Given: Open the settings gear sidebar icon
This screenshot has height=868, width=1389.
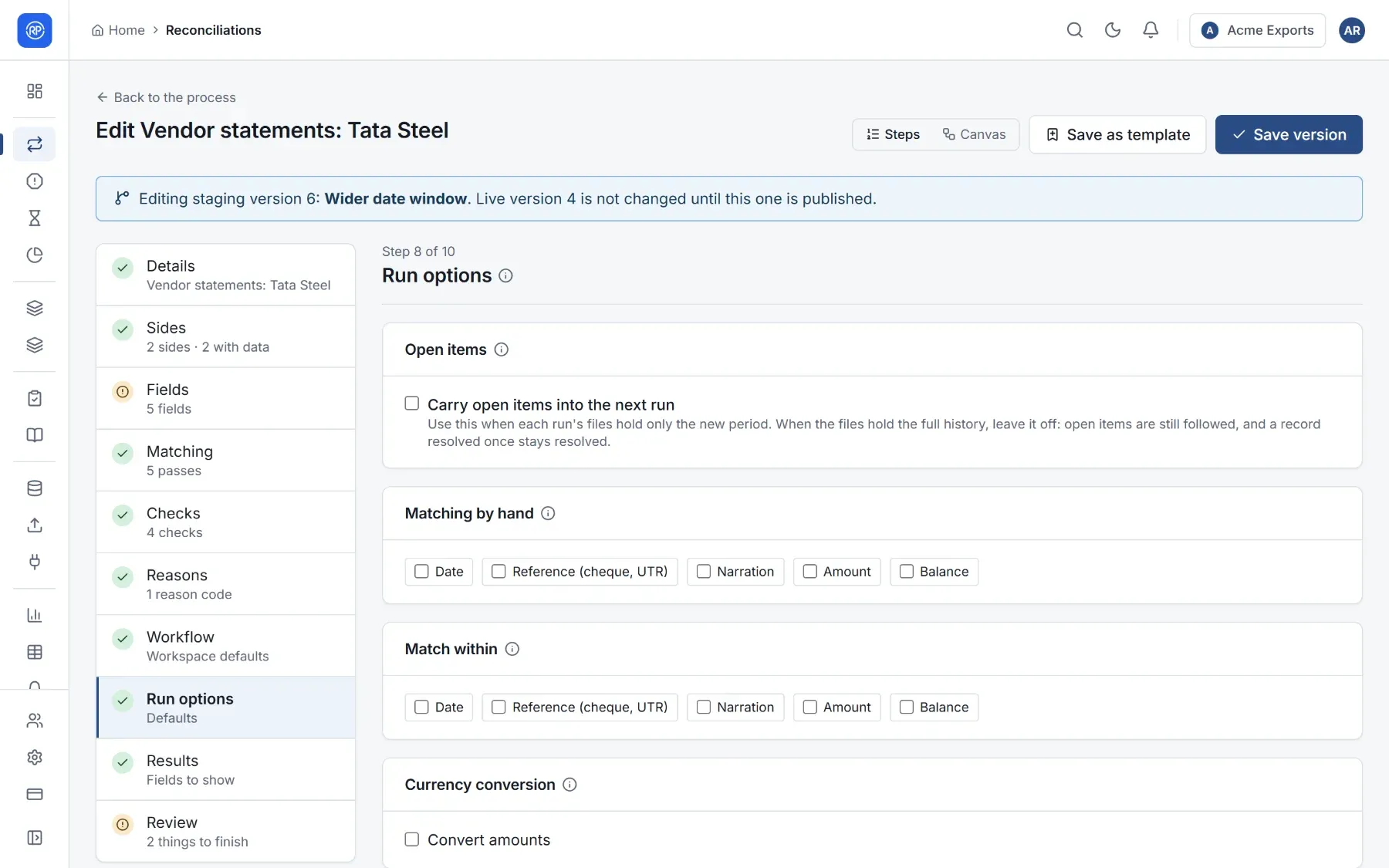Looking at the screenshot, I should pyautogui.click(x=35, y=758).
